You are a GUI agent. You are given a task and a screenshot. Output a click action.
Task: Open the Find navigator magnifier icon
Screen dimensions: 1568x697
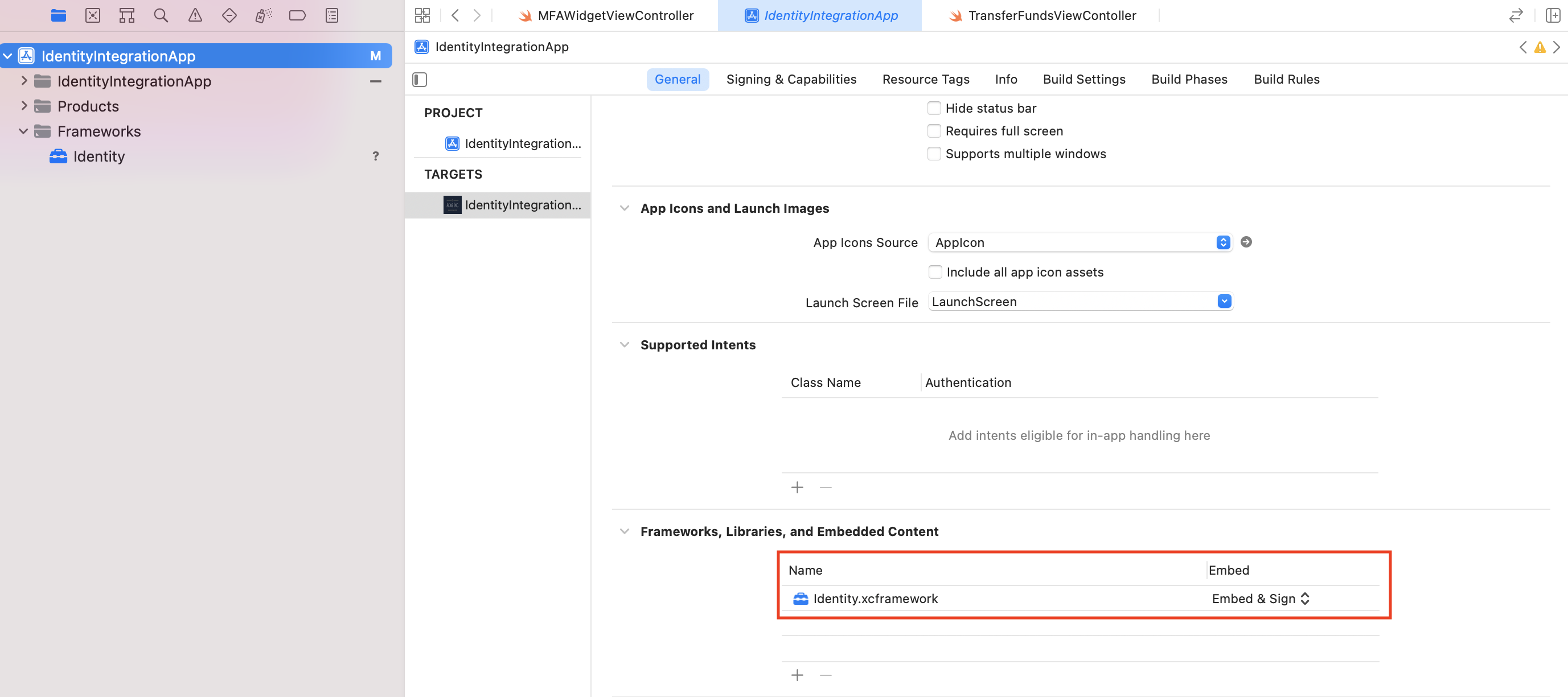click(x=161, y=15)
